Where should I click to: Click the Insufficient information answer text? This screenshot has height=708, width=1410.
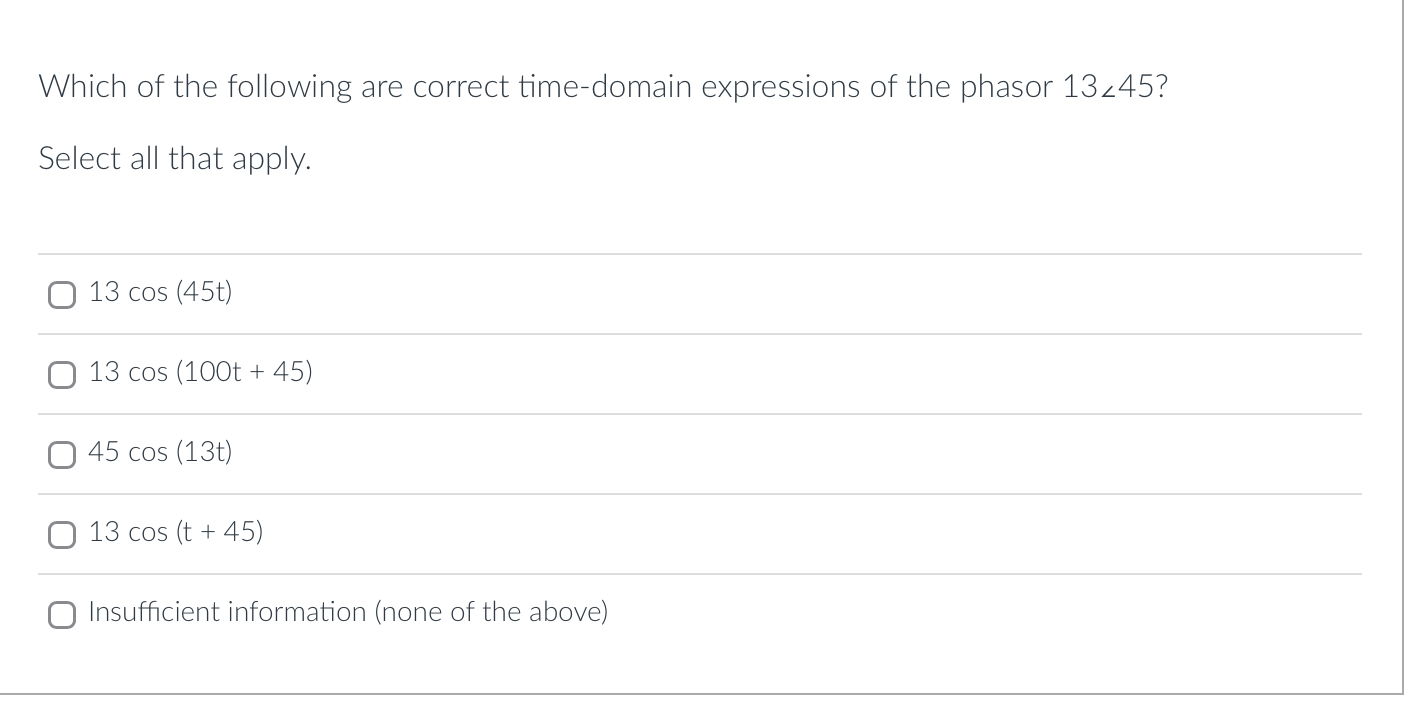[x=348, y=611]
